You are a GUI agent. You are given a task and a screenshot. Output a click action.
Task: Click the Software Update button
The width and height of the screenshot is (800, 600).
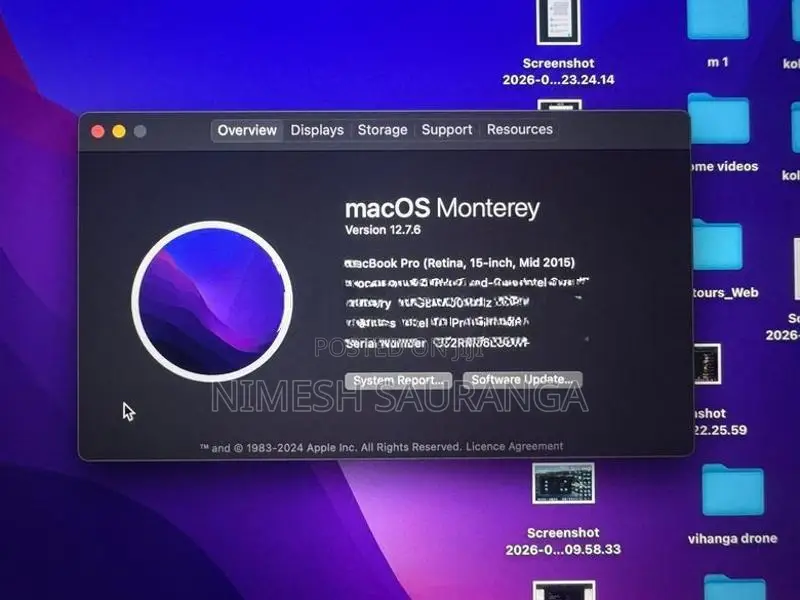tap(522, 380)
